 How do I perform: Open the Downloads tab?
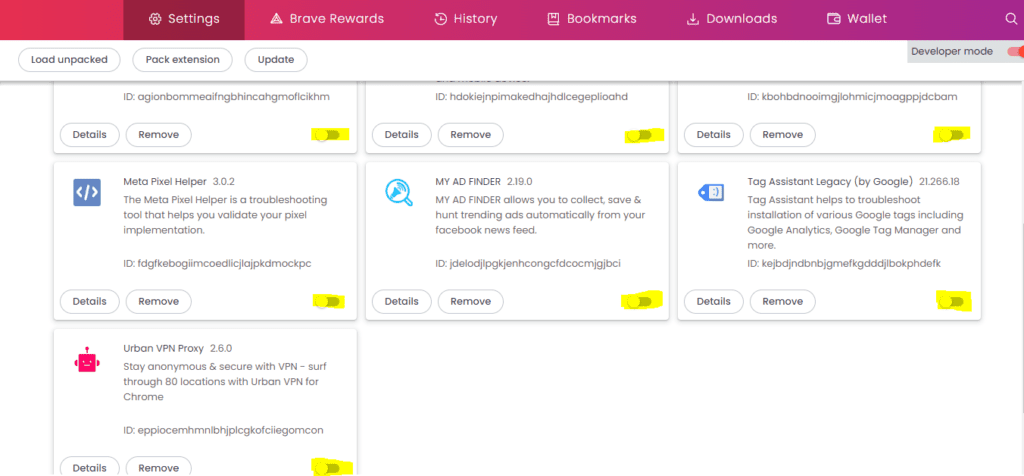click(x=731, y=19)
